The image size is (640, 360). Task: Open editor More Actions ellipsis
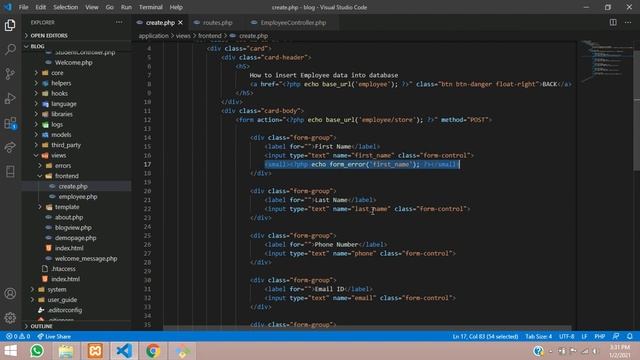(628, 22)
